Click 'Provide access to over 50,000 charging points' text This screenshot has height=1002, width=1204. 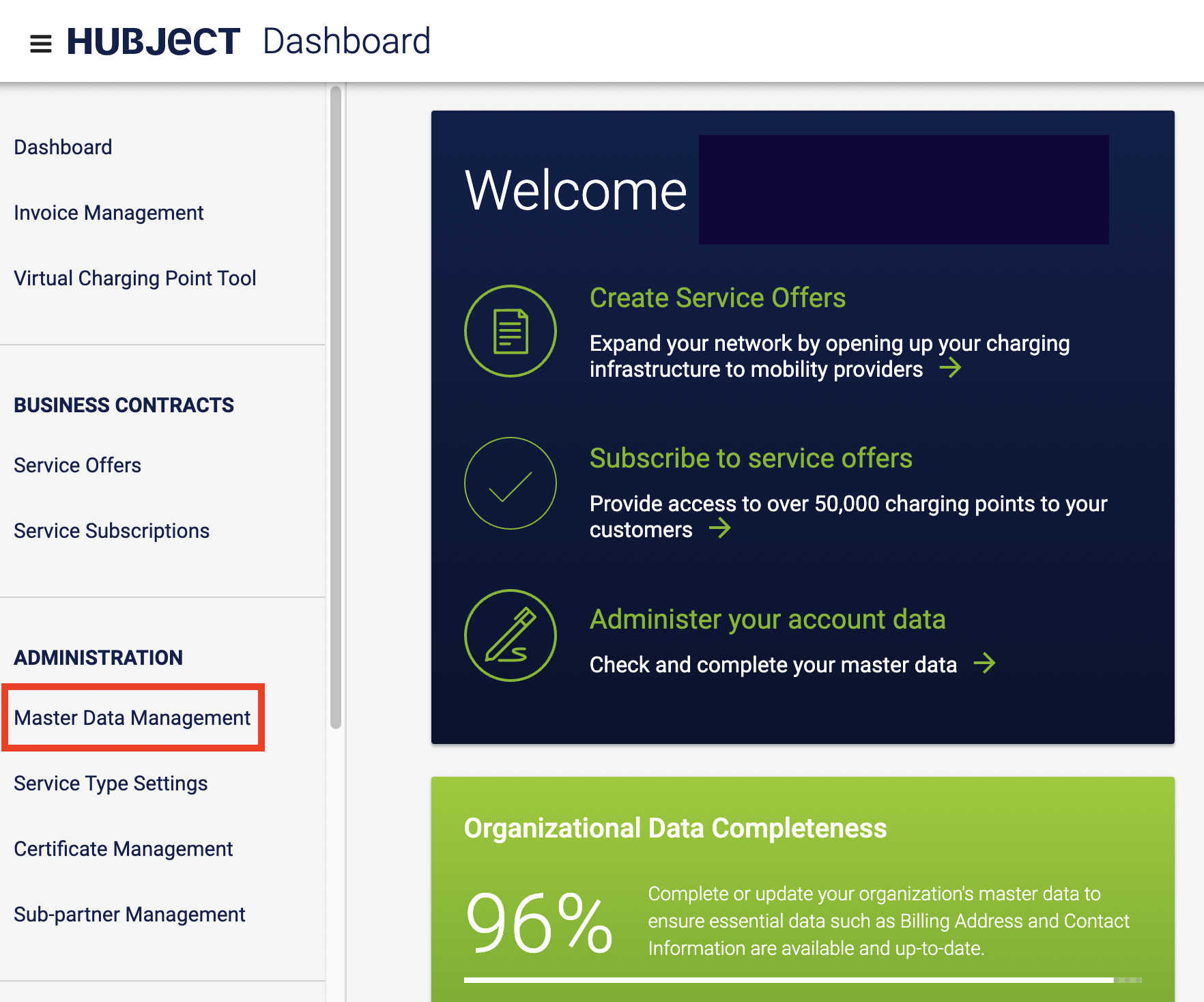[x=848, y=517]
